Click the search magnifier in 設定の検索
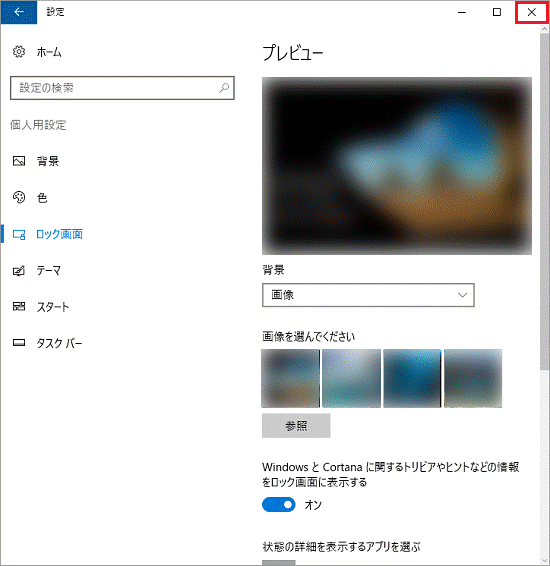The height and width of the screenshot is (566, 550). (x=224, y=88)
